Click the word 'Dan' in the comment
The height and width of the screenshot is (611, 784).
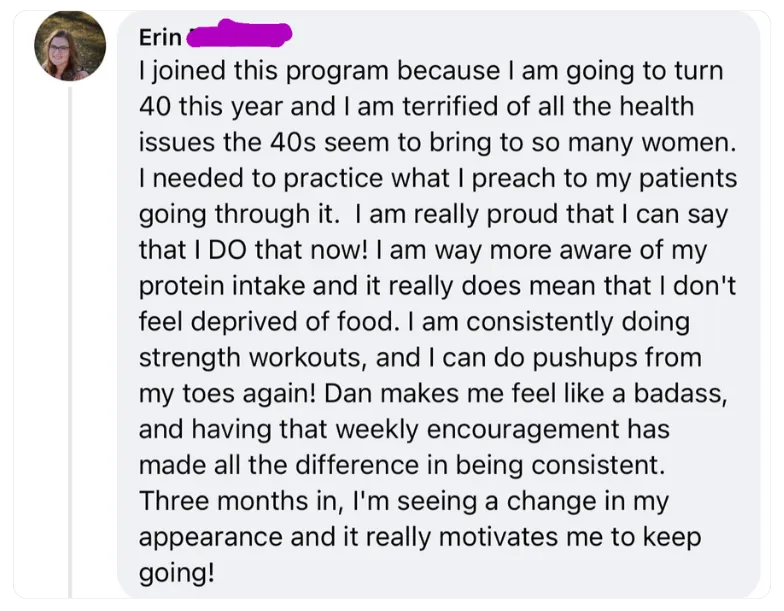[348, 394]
